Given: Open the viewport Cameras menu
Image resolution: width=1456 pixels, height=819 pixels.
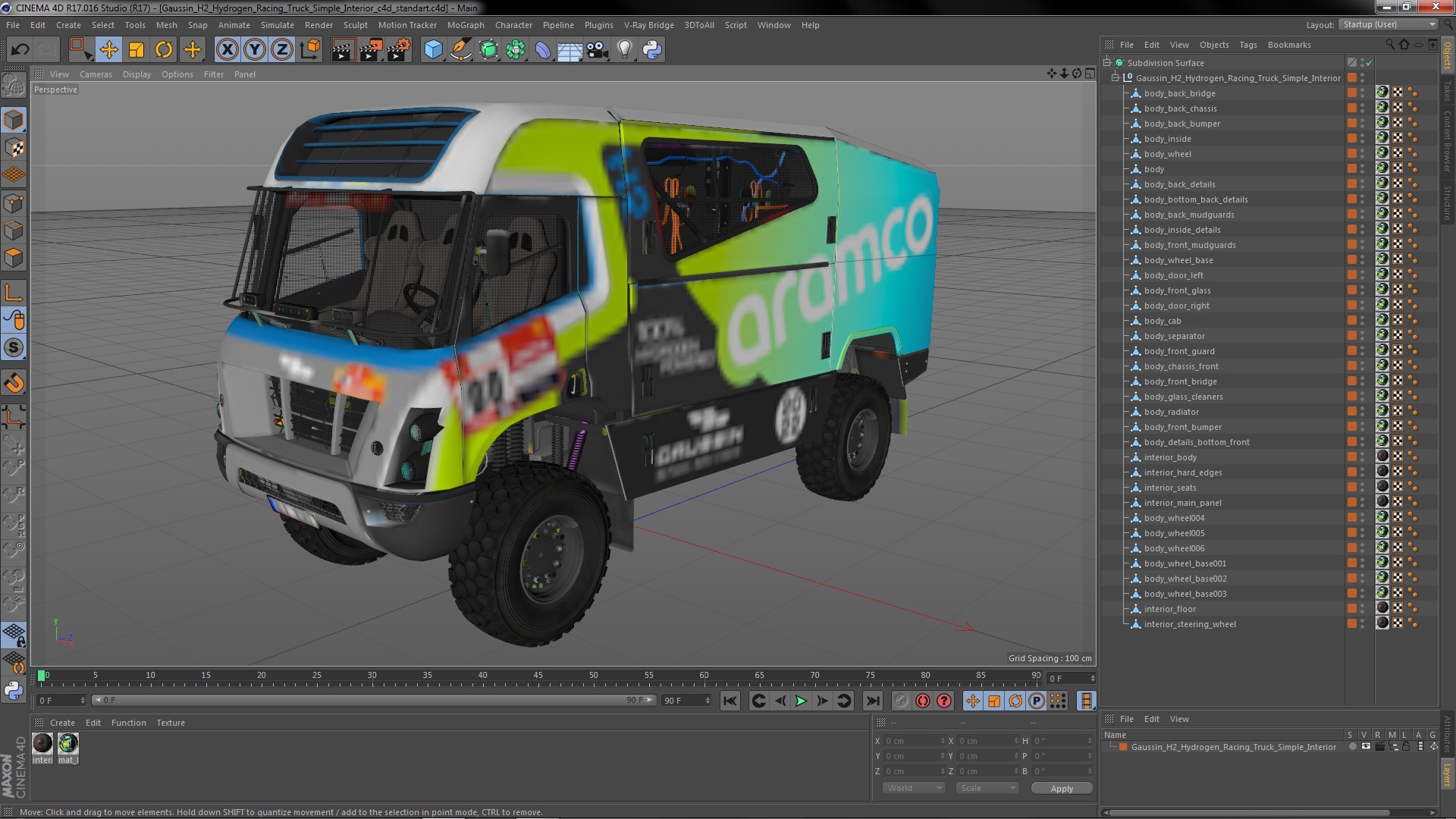Looking at the screenshot, I should click(x=96, y=74).
